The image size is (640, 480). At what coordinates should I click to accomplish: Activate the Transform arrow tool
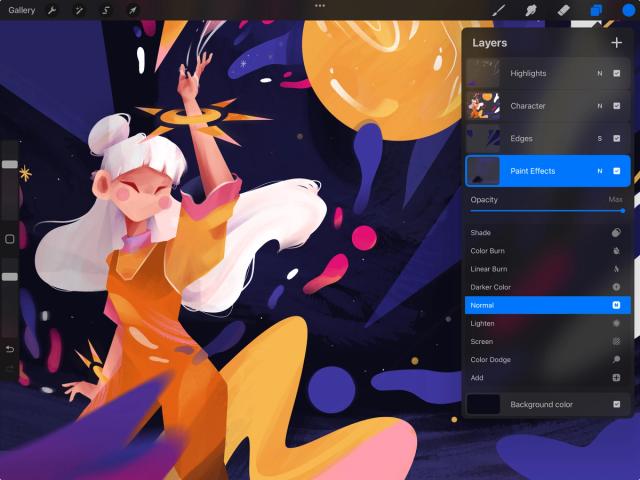point(133,10)
